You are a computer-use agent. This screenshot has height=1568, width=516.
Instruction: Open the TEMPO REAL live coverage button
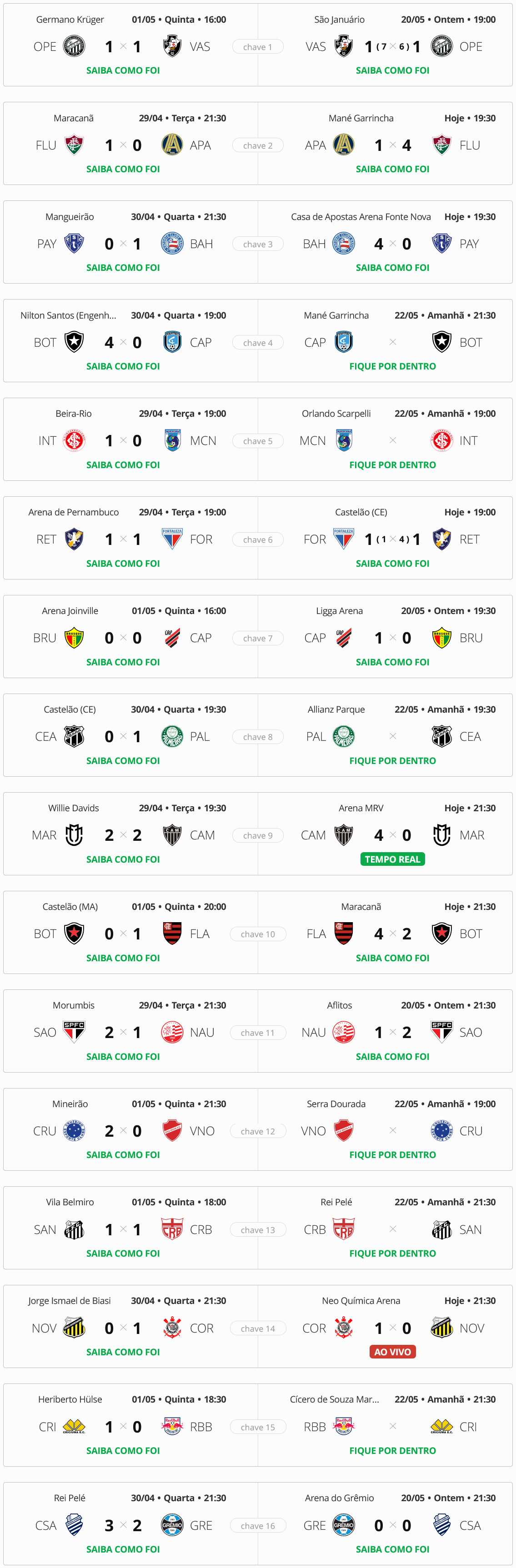[392, 859]
